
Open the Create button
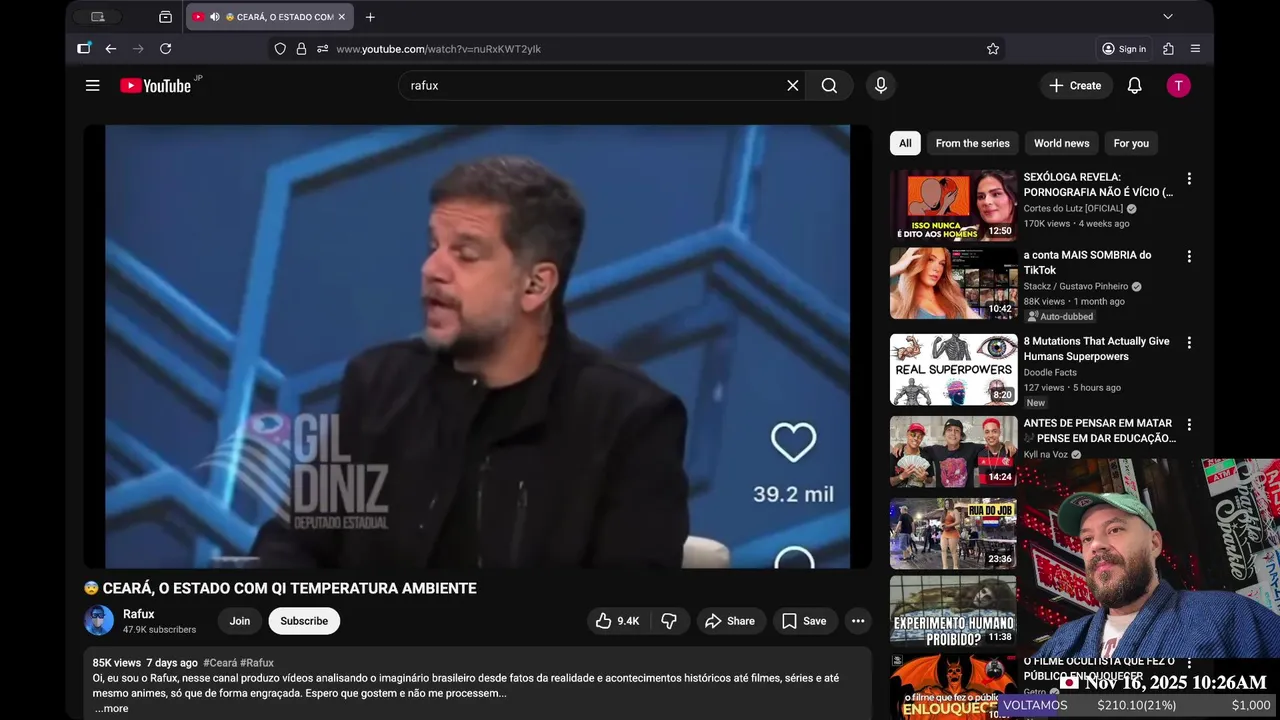click(1075, 86)
